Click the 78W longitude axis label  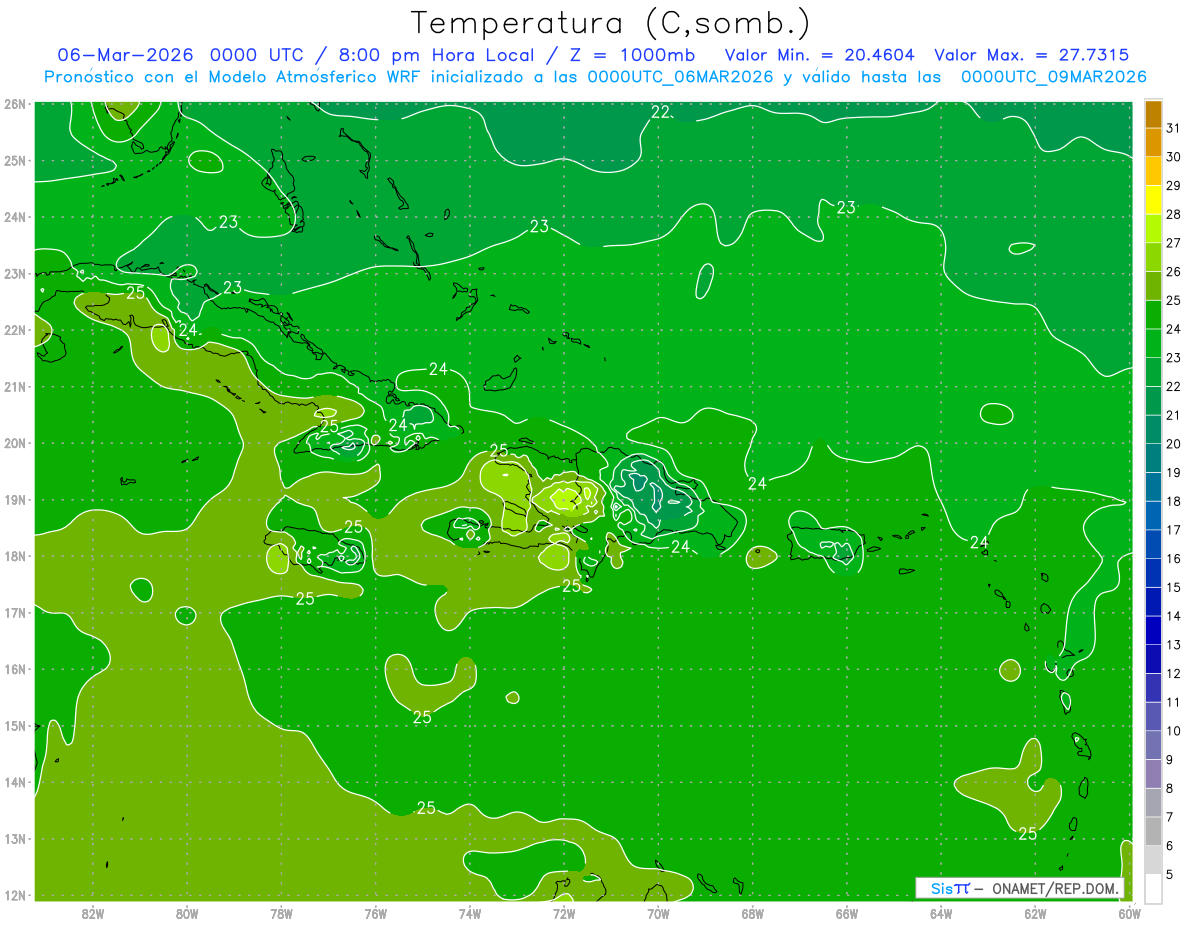tap(281, 913)
